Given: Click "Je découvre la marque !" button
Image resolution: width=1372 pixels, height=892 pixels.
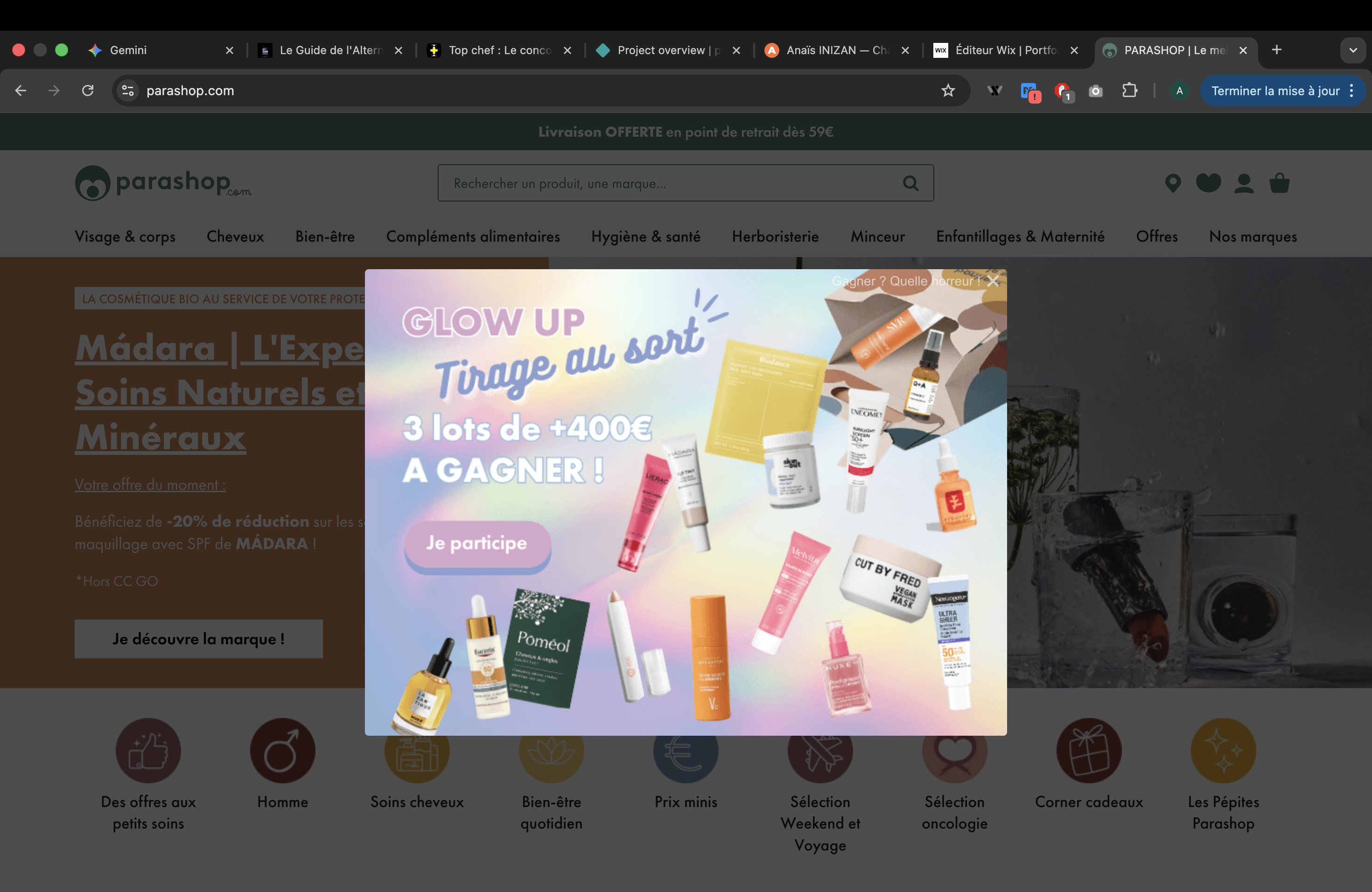Looking at the screenshot, I should pos(198,639).
